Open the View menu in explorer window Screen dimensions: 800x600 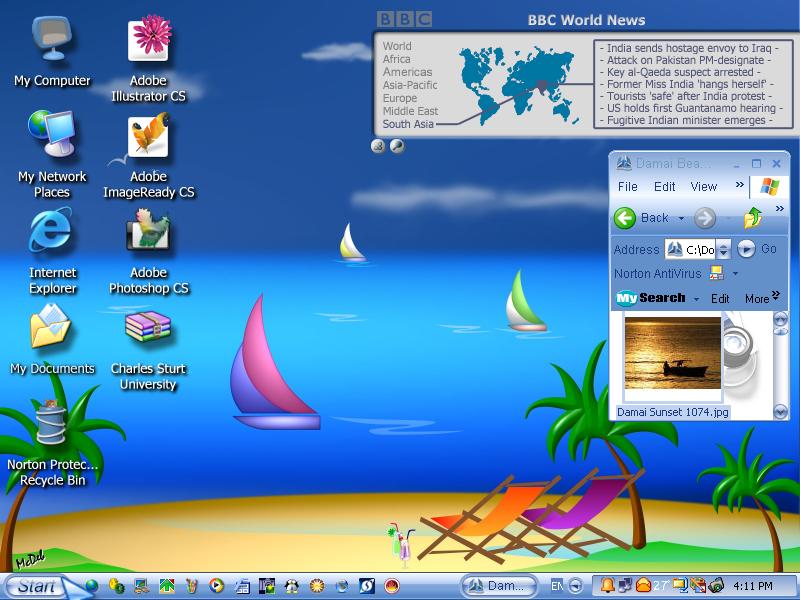[704, 187]
